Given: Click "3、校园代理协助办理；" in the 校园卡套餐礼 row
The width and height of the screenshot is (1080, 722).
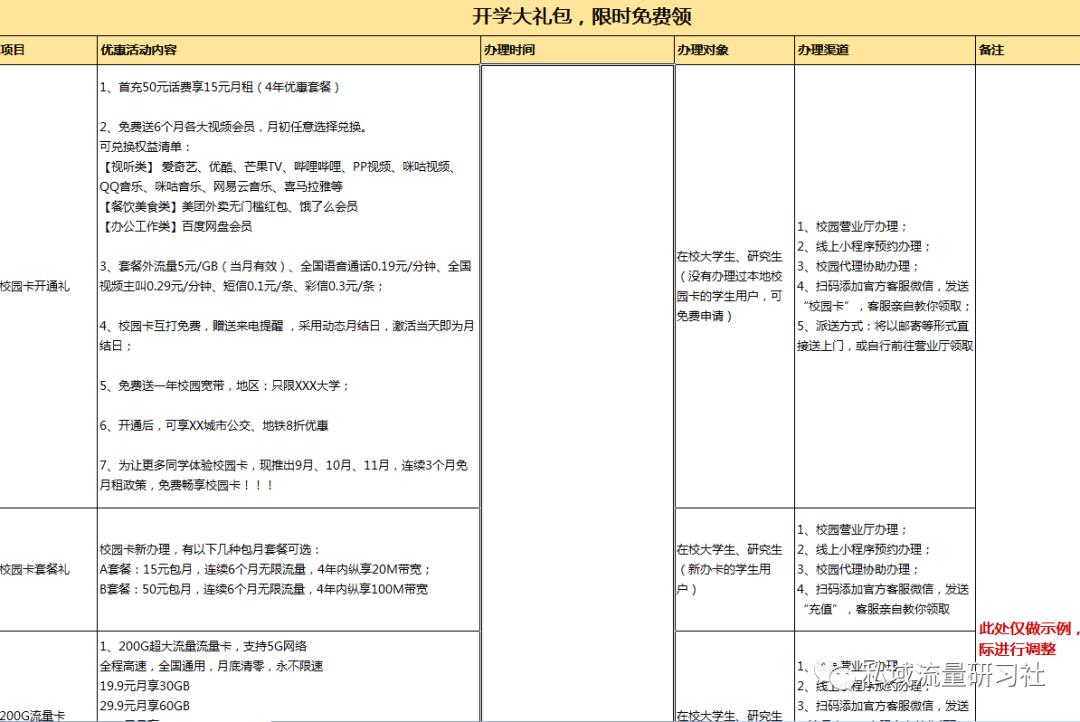Looking at the screenshot, I should 858,570.
